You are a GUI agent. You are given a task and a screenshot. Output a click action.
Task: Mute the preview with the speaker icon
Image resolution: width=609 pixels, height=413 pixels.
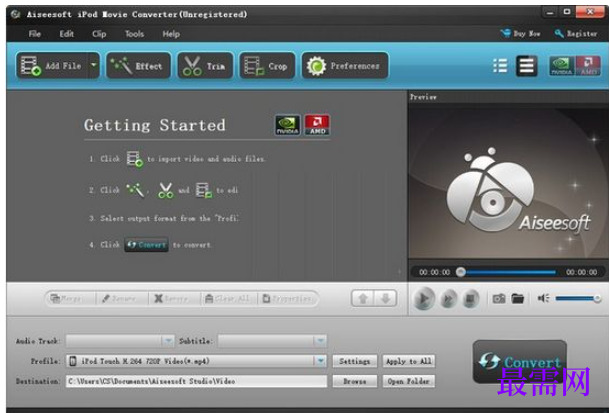pyautogui.click(x=543, y=298)
